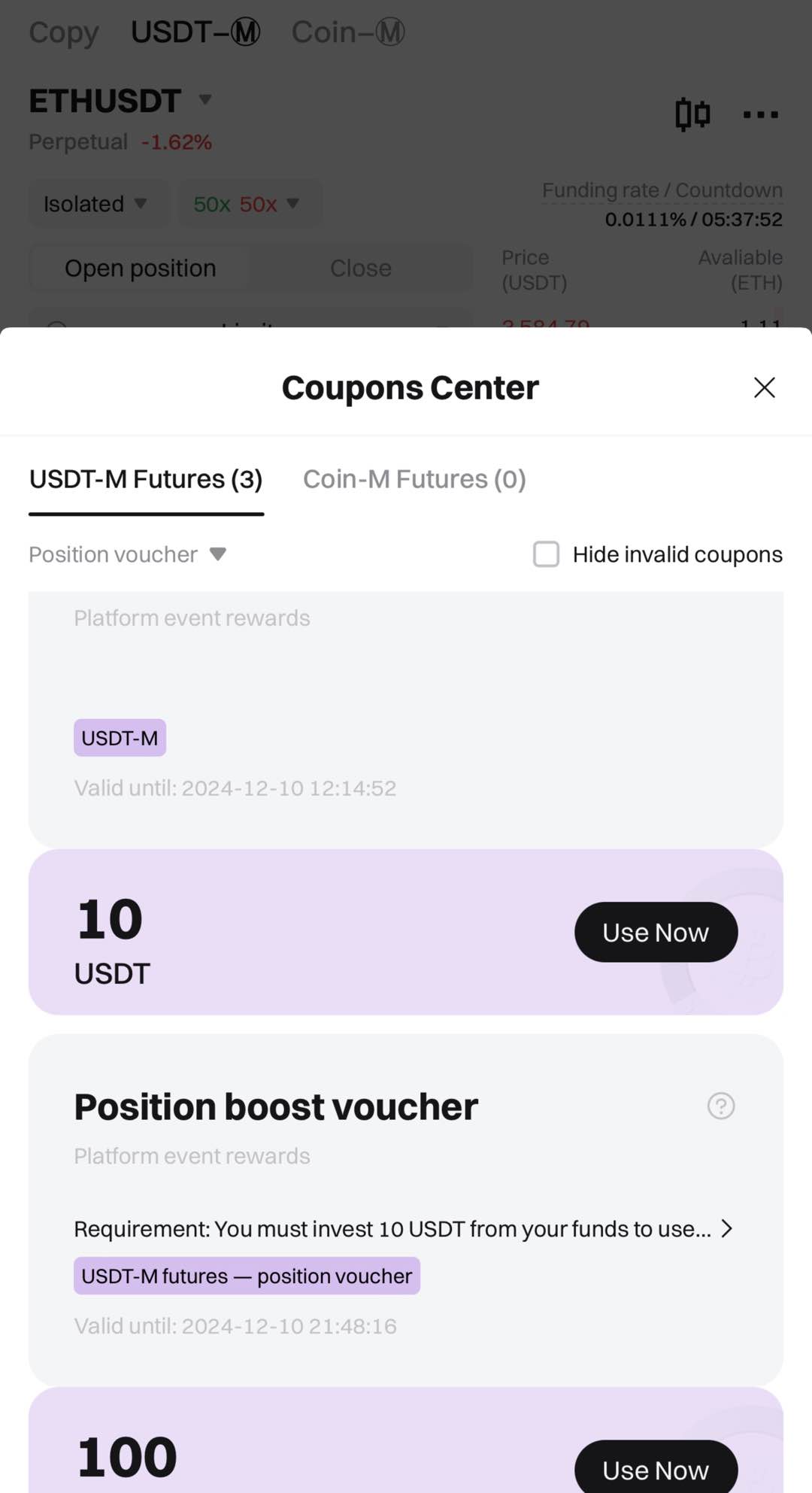Select the Open position tab

(141, 269)
